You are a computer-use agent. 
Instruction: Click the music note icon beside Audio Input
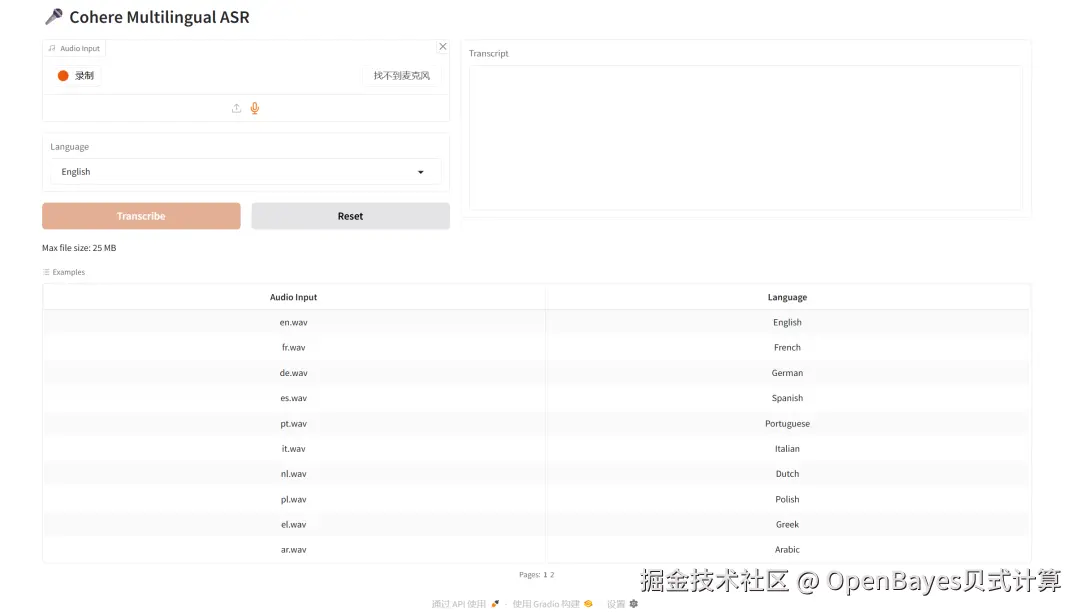click(x=50, y=47)
